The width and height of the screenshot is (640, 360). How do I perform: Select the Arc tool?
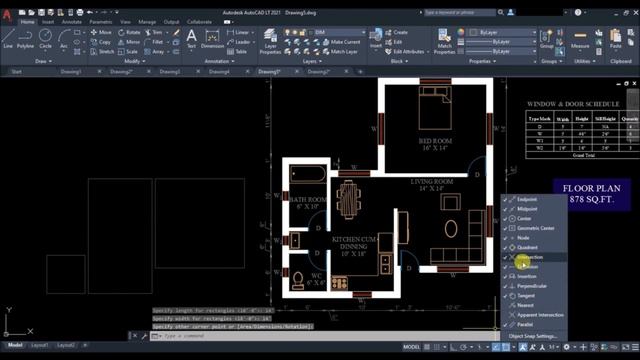point(64,39)
